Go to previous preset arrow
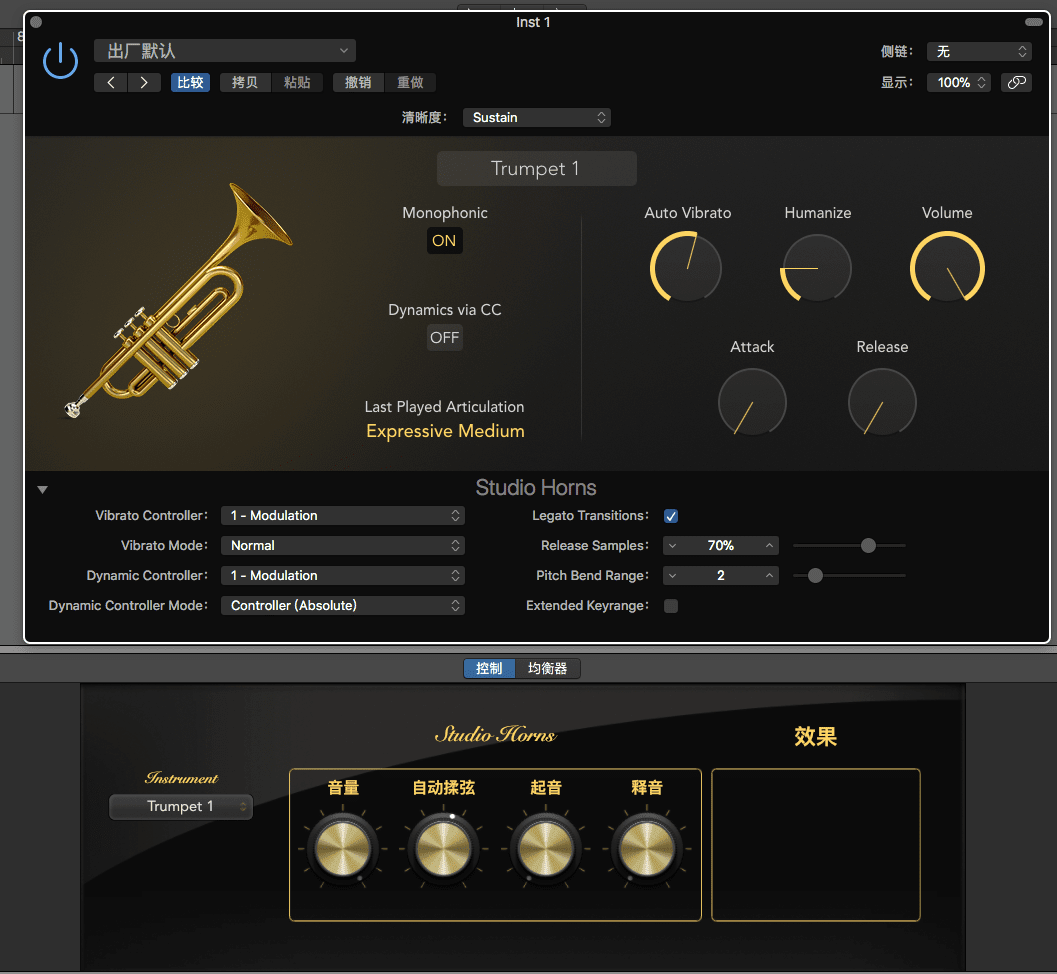The width and height of the screenshot is (1057, 974). coord(111,82)
